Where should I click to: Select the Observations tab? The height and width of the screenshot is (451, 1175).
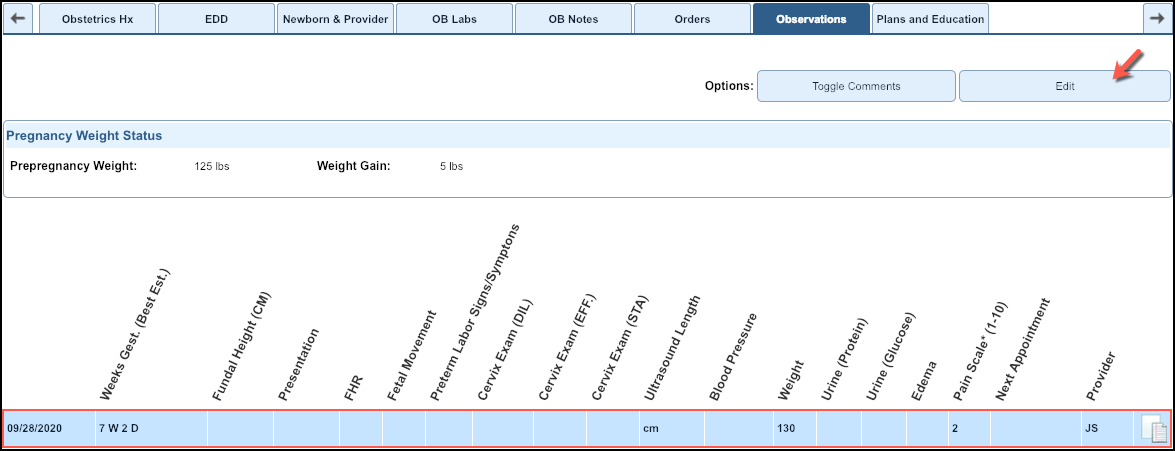coord(811,19)
